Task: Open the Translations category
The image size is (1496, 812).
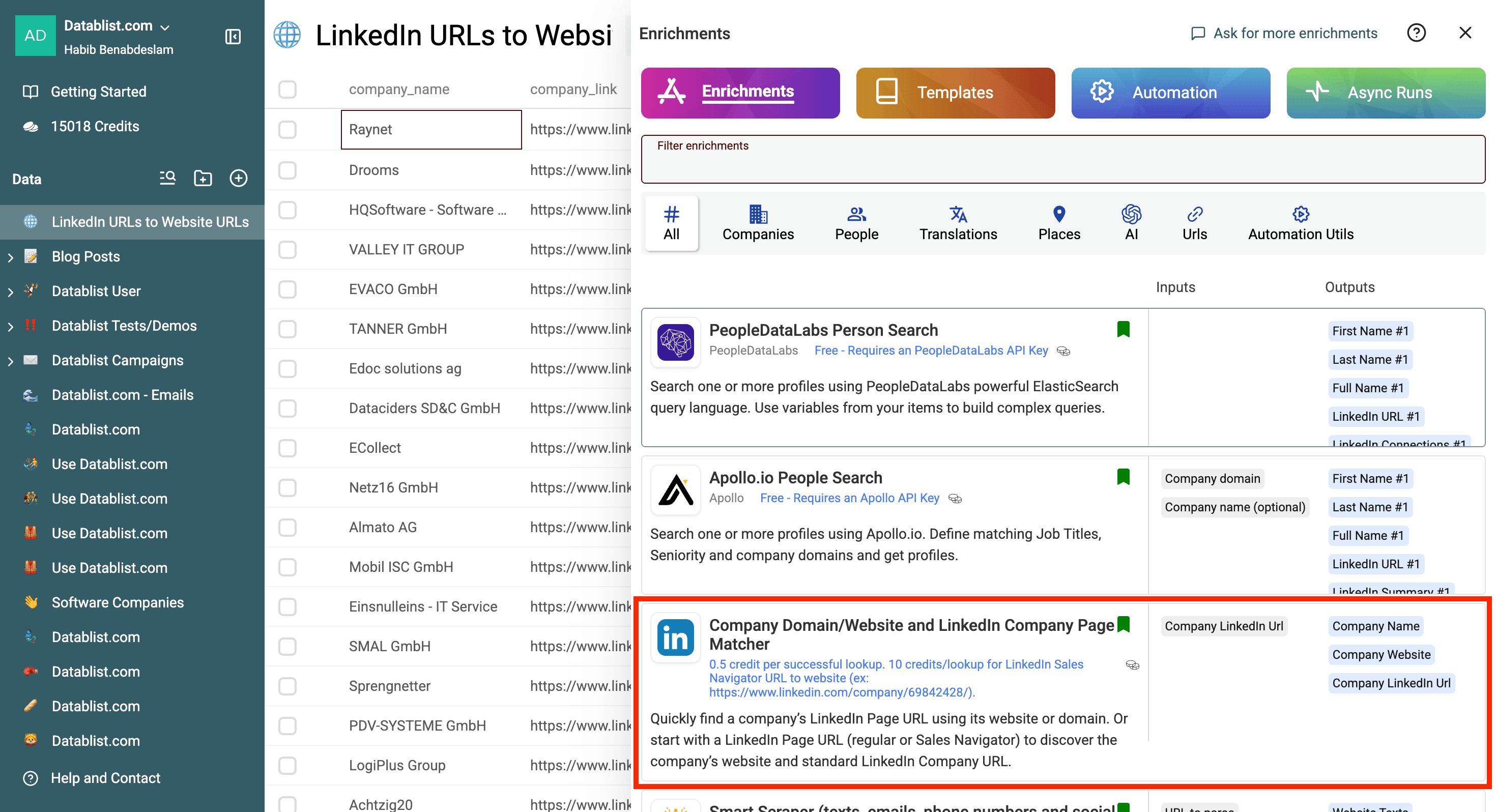Action: coord(958,222)
